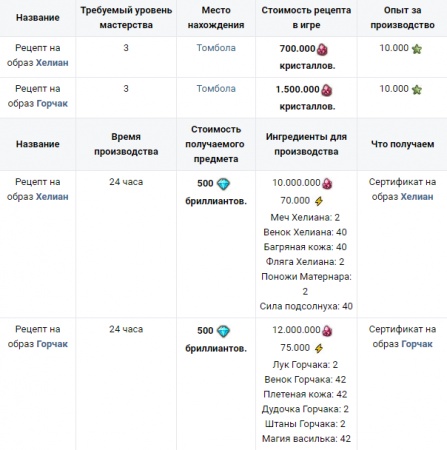Follow Горчак link in Сертификат на образ cell

(x=417, y=344)
